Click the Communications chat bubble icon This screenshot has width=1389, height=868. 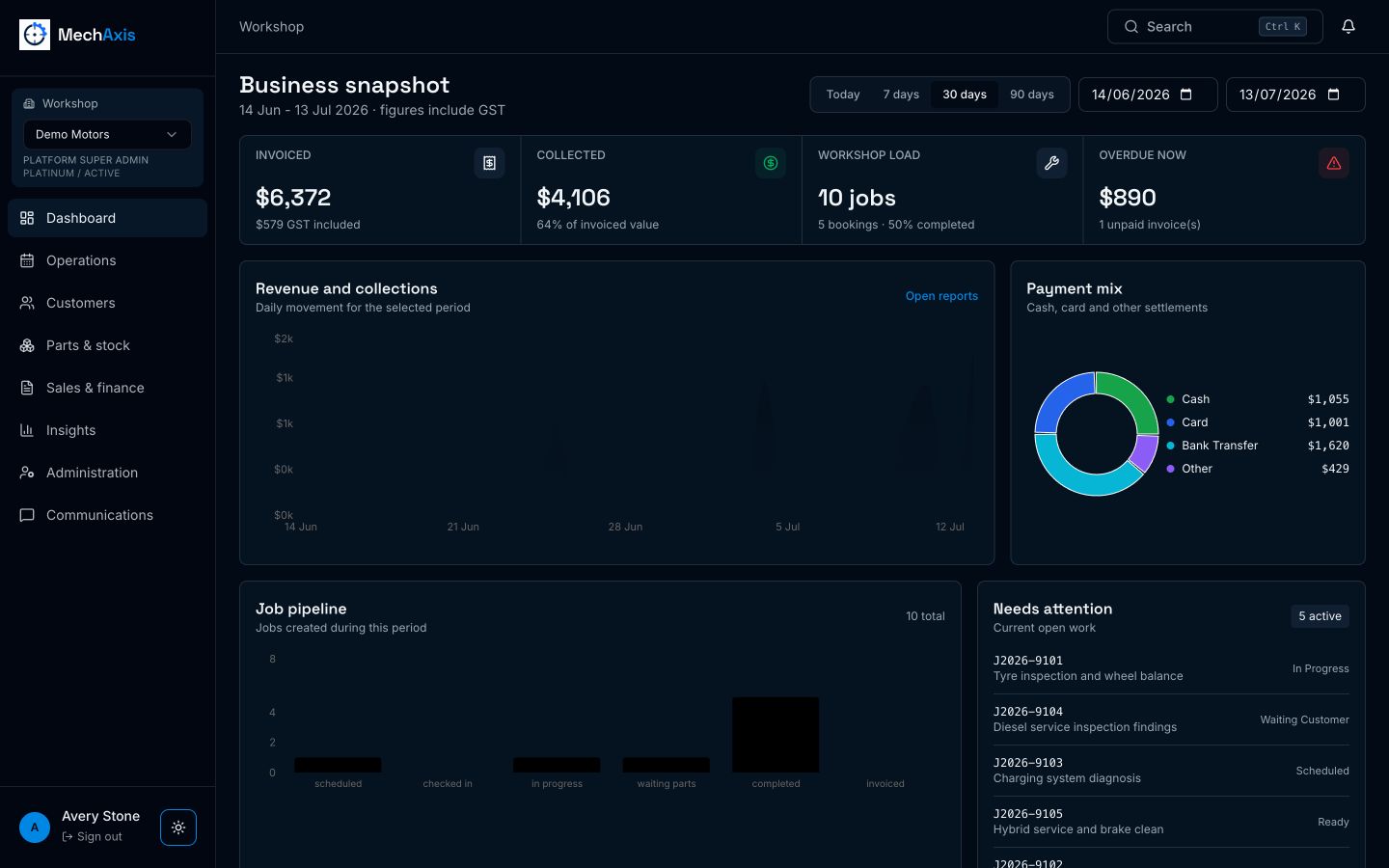tap(27, 515)
